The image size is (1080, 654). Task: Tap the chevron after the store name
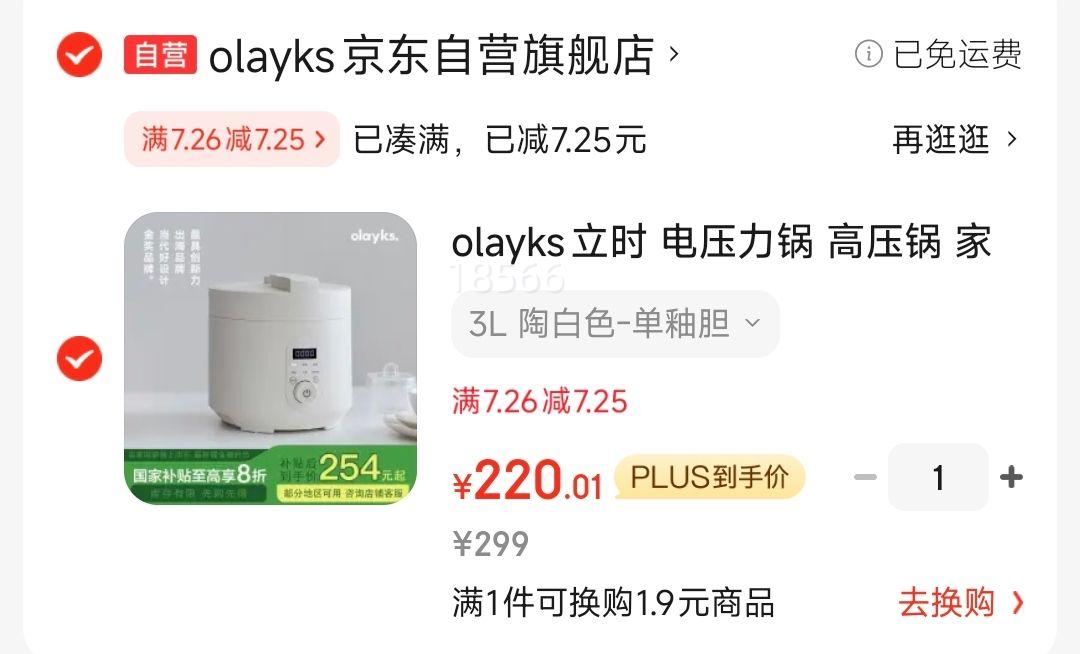(x=674, y=54)
